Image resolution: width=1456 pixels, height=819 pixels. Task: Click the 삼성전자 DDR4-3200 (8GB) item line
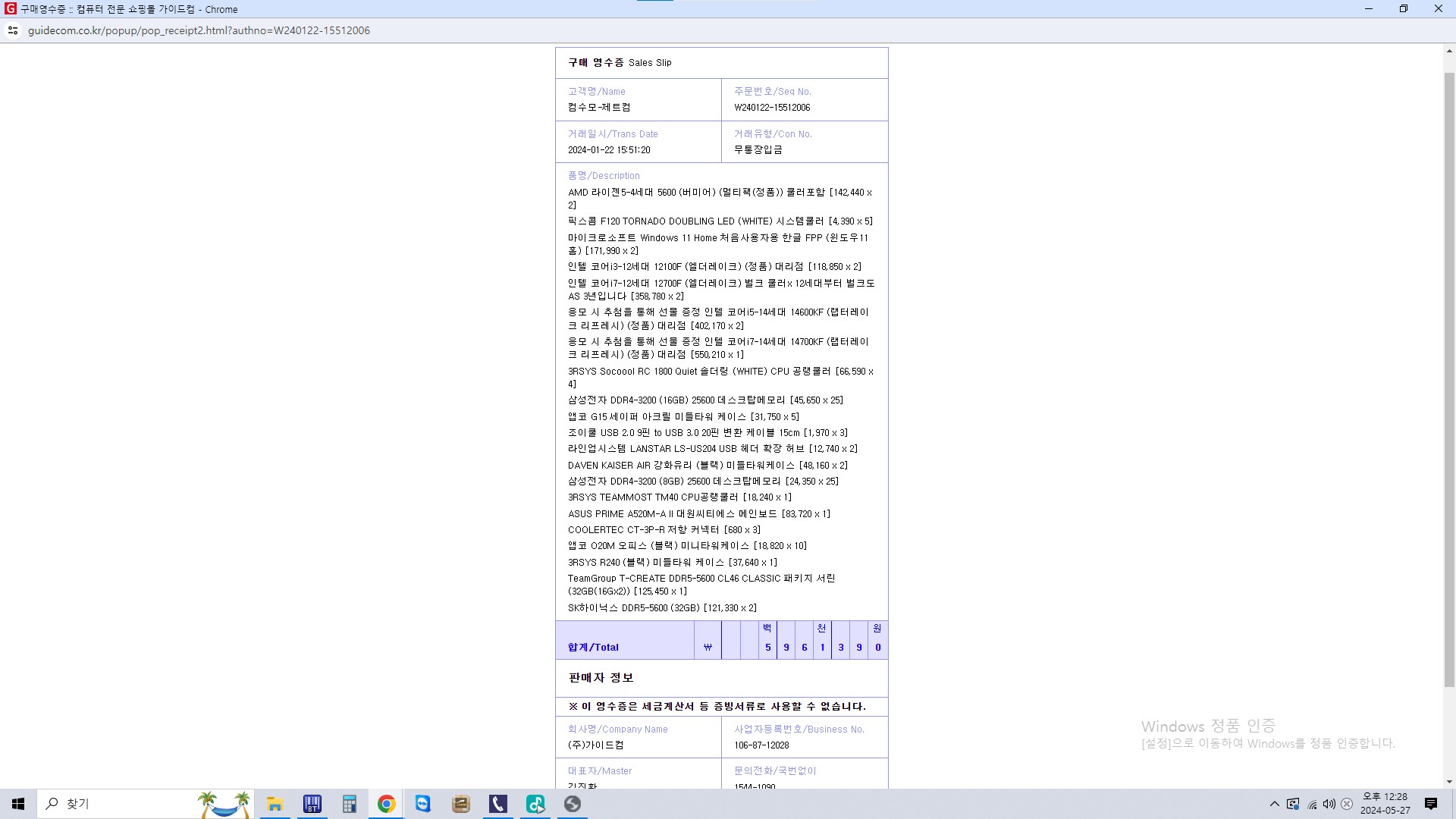pos(703,482)
